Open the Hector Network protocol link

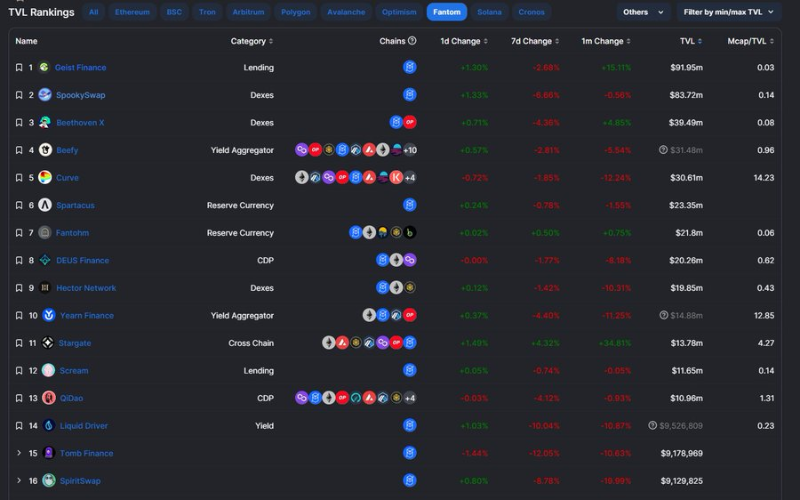(86, 288)
